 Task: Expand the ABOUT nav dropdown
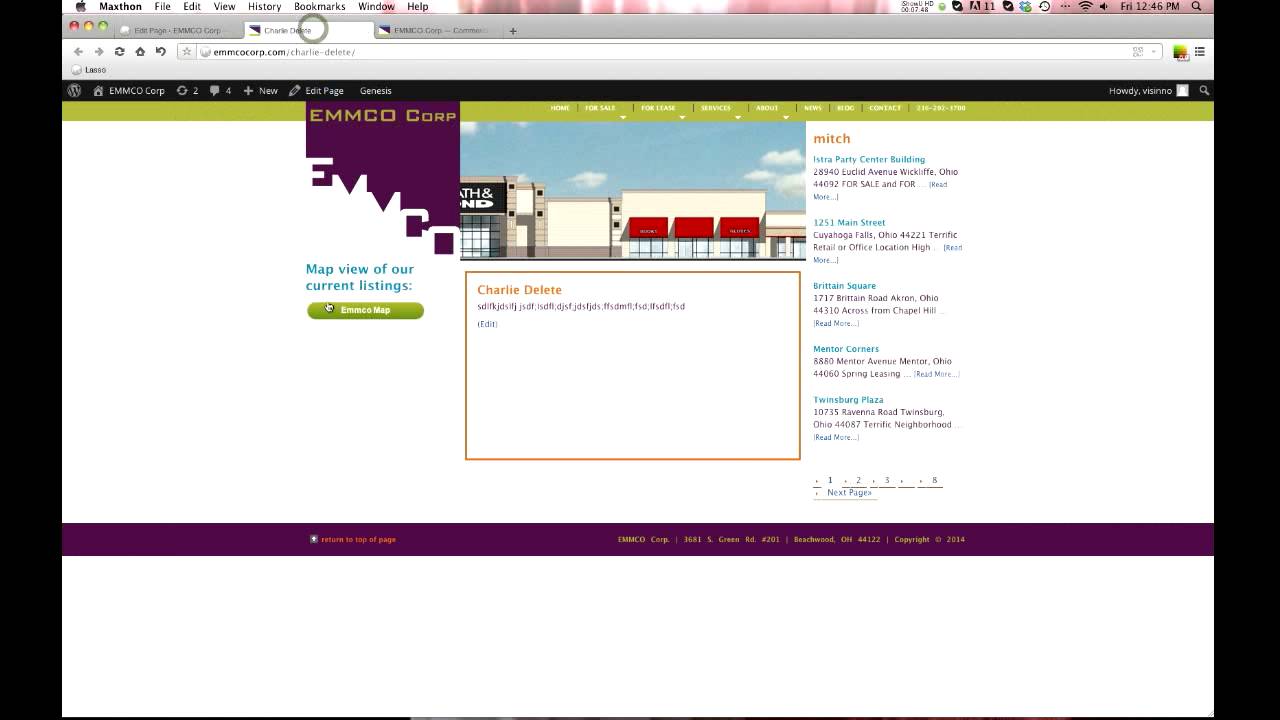tap(786, 117)
